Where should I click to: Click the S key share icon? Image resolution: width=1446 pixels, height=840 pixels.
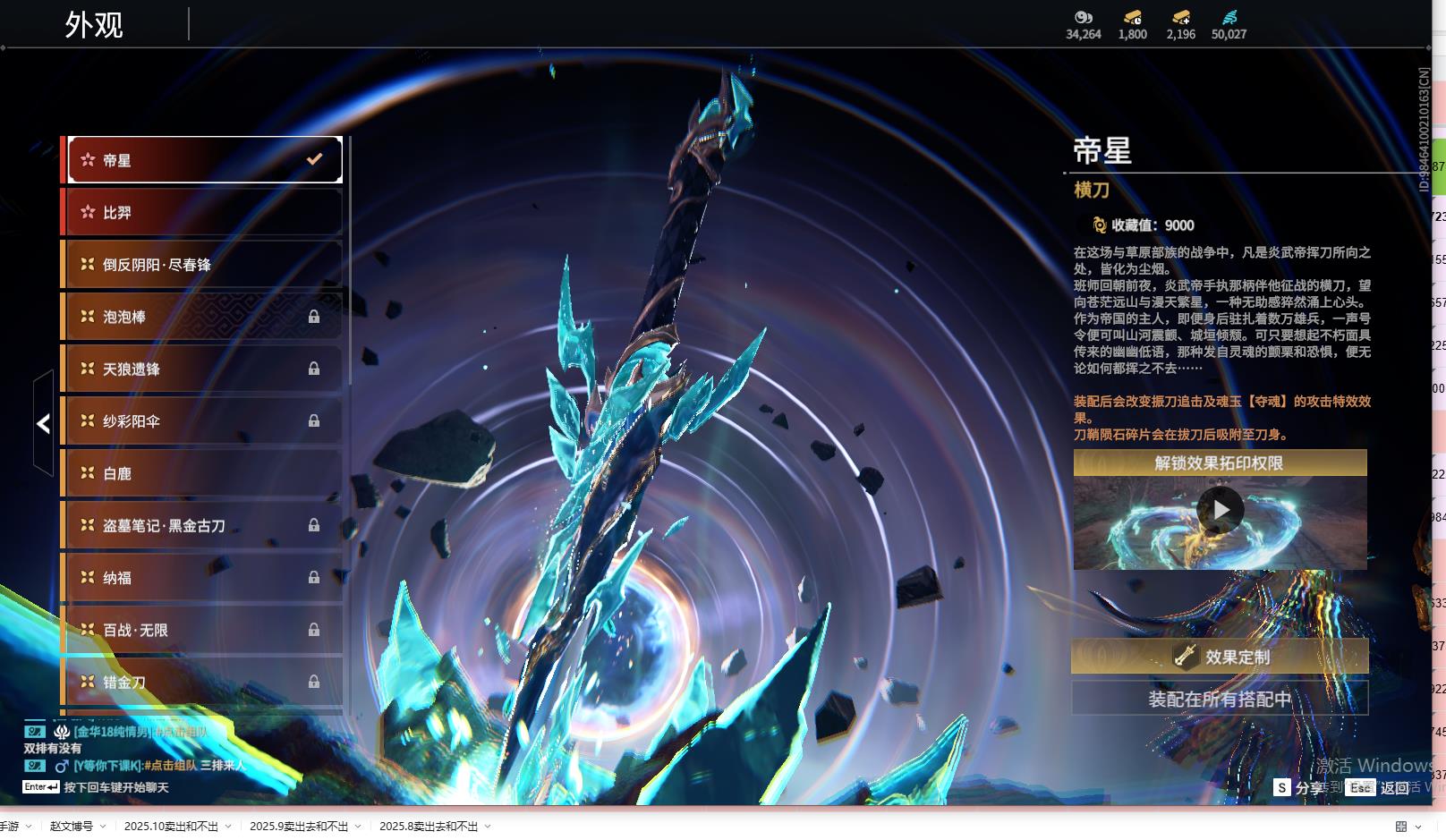pos(1282,787)
